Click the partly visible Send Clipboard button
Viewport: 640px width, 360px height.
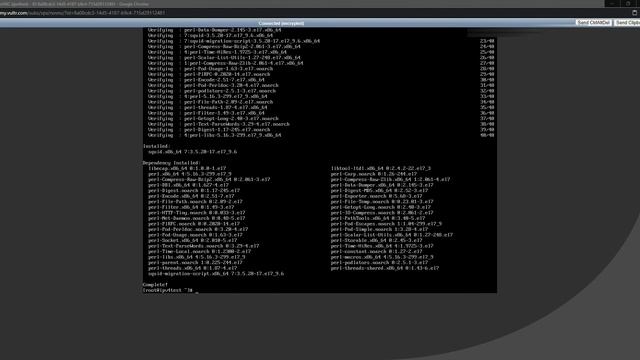627,23
